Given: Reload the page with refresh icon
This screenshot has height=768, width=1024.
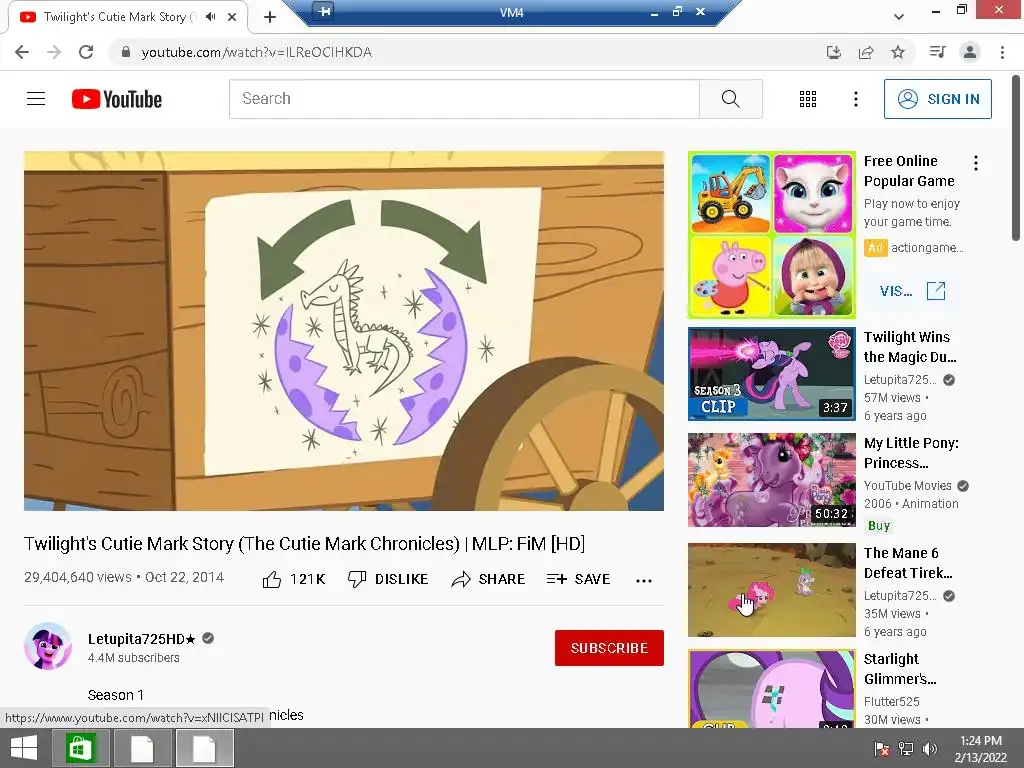Looking at the screenshot, I should (x=86, y=52).
